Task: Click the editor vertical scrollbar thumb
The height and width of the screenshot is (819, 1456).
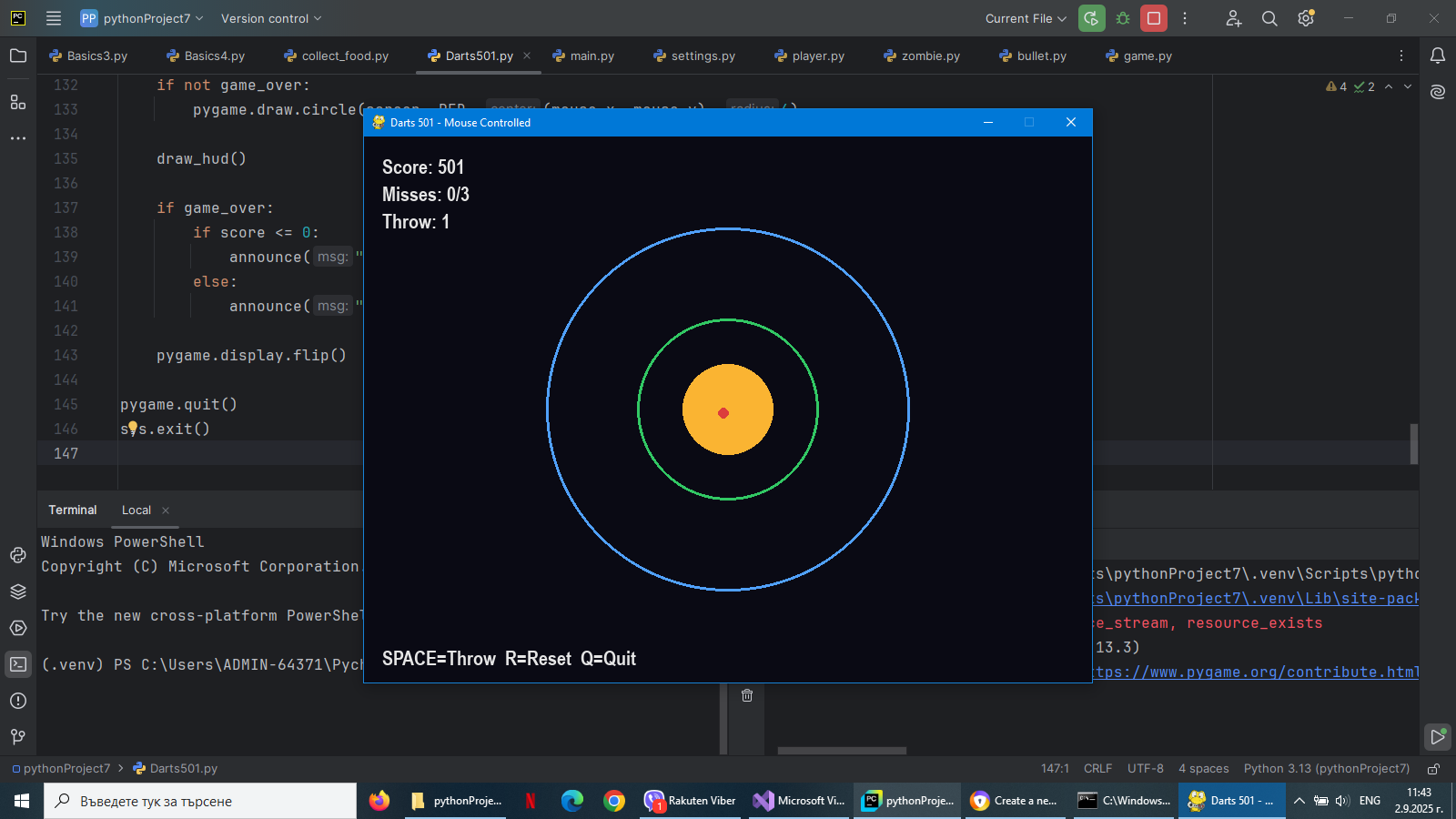Action: [x=1413, y=444]
